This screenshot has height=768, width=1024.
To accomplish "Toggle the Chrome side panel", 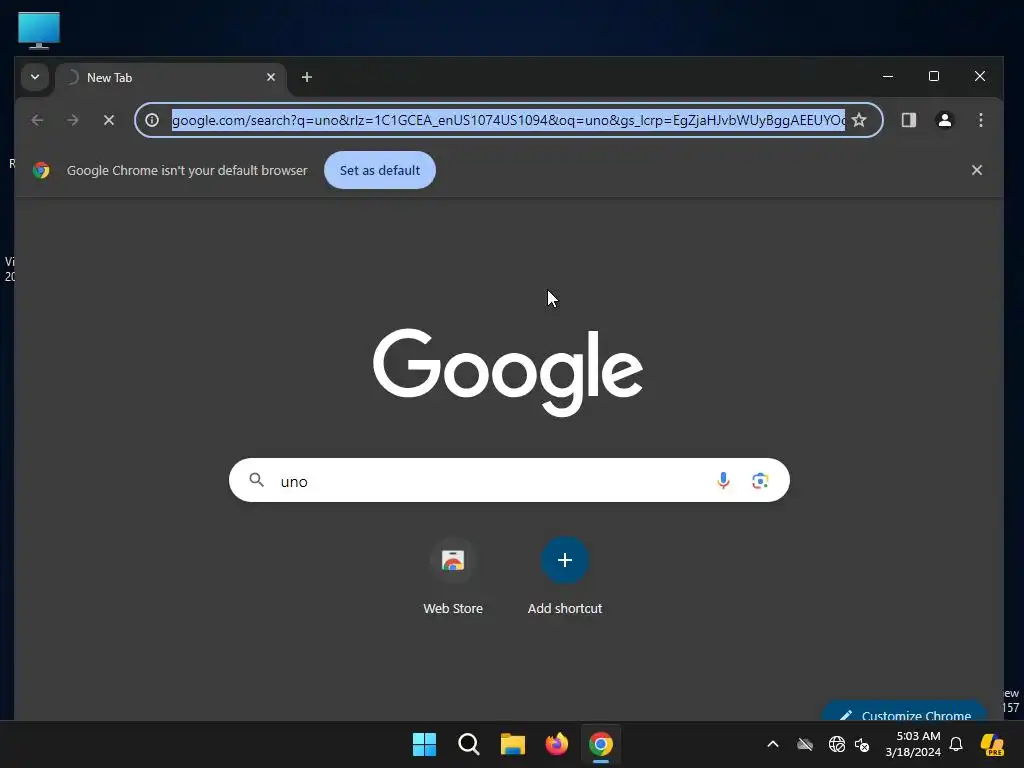I will coord(908,120).
